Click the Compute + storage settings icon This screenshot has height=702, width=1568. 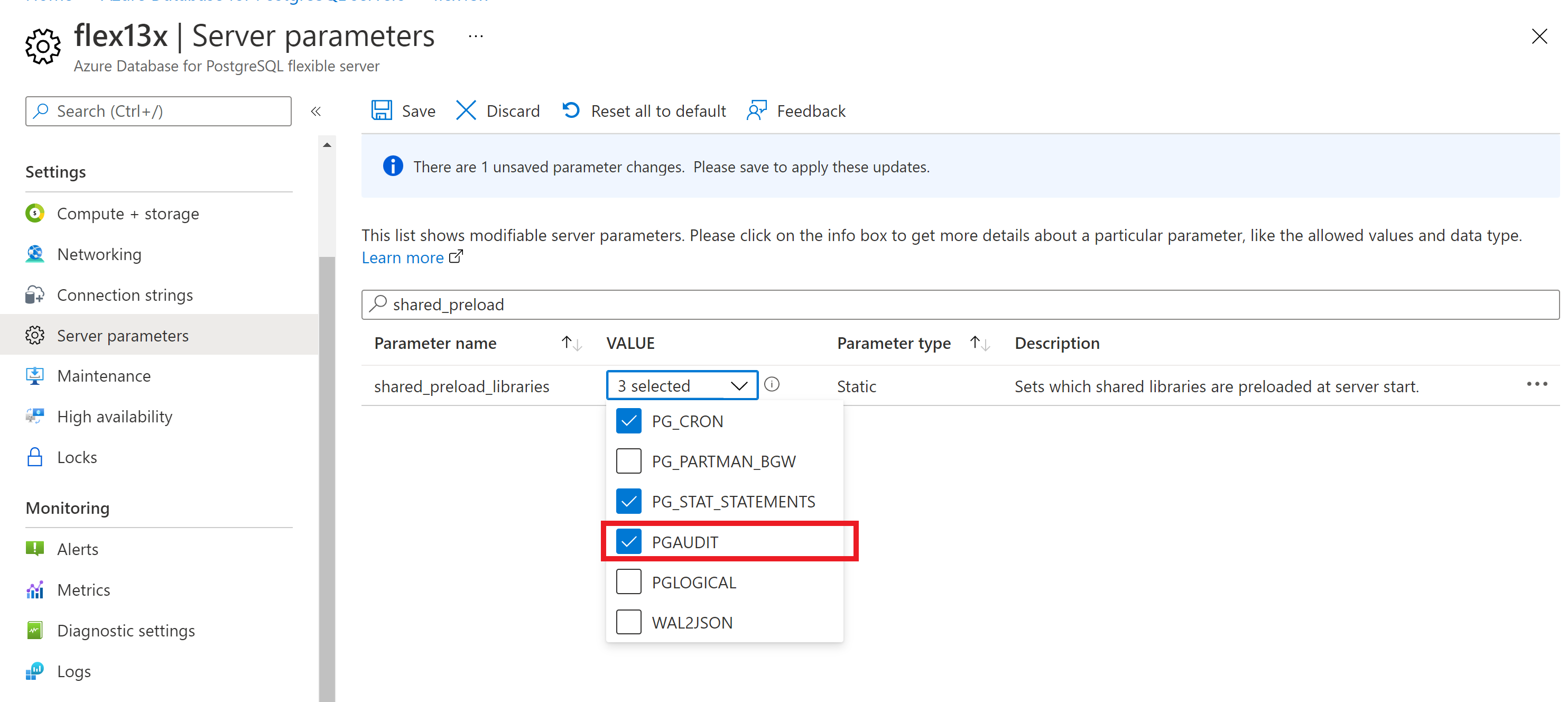[36, 213]
